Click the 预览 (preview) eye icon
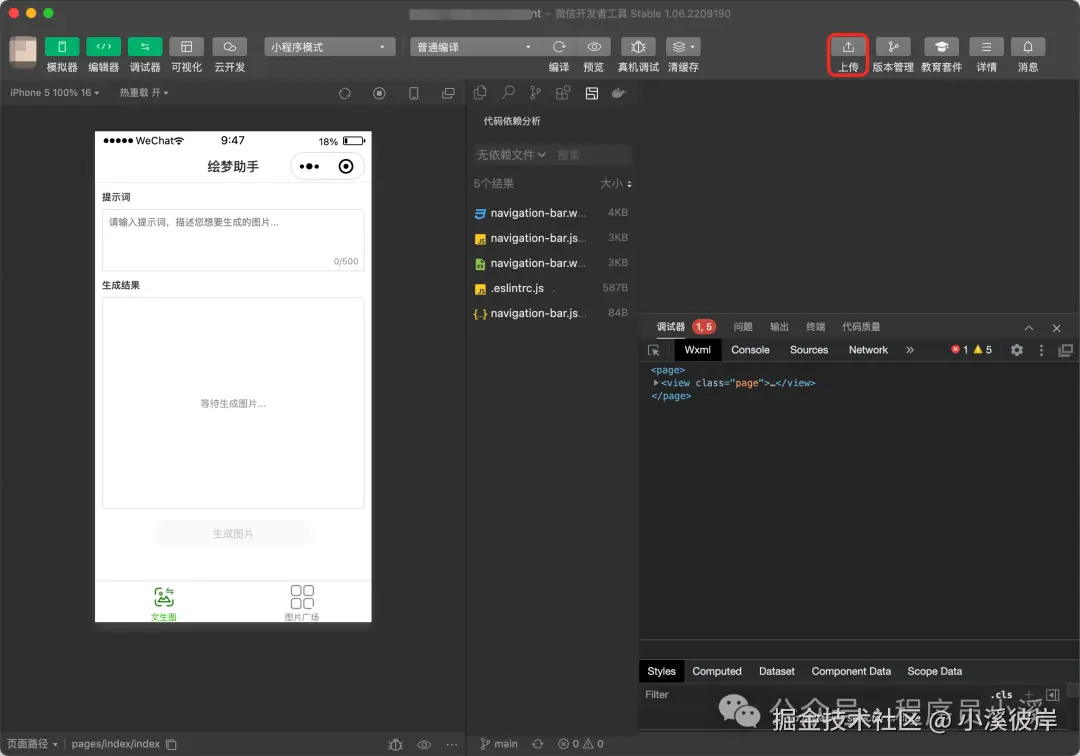Image resolution: width=1080 pixels, height=756 pixels. [593, 46]
